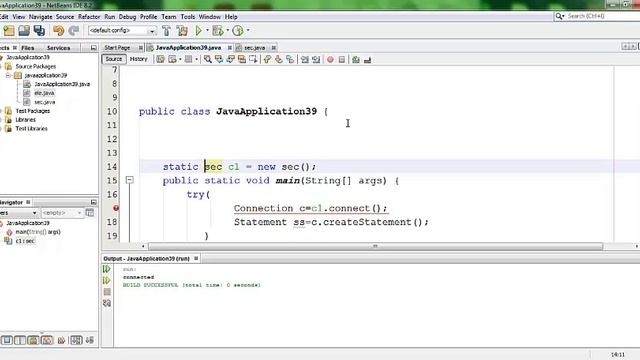Click the Find Previous Occurrence icon
This screenshot has height=360, width=640.
pyautogui.click(x=219, y=60)
